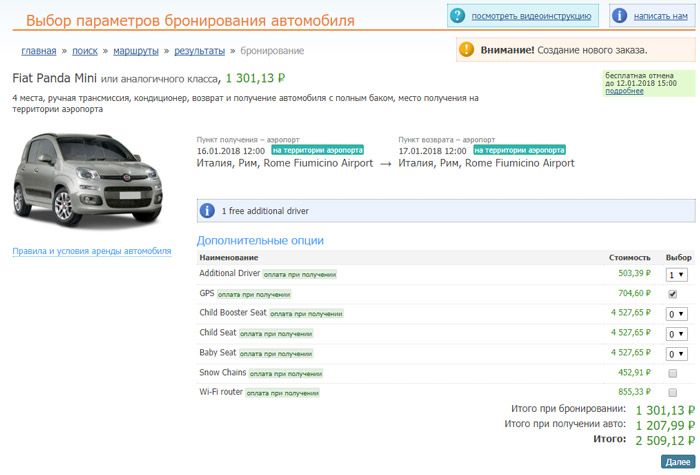The height and width of the screenshot is (475, 700).
Task: Click the Child Booster Seat option name
Action: [233, 312]
